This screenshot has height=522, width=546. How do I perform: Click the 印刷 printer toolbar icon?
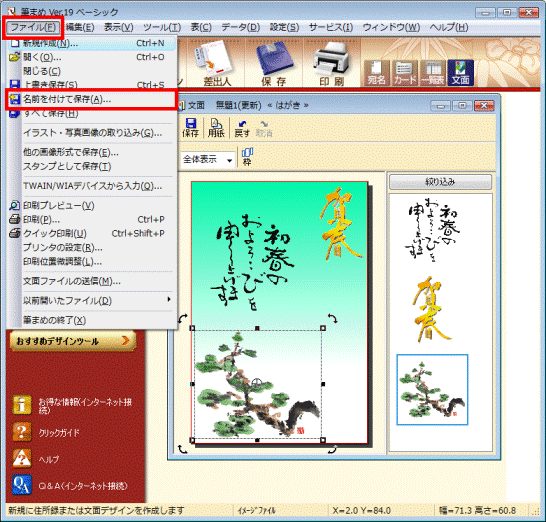(x=331, y=64)
